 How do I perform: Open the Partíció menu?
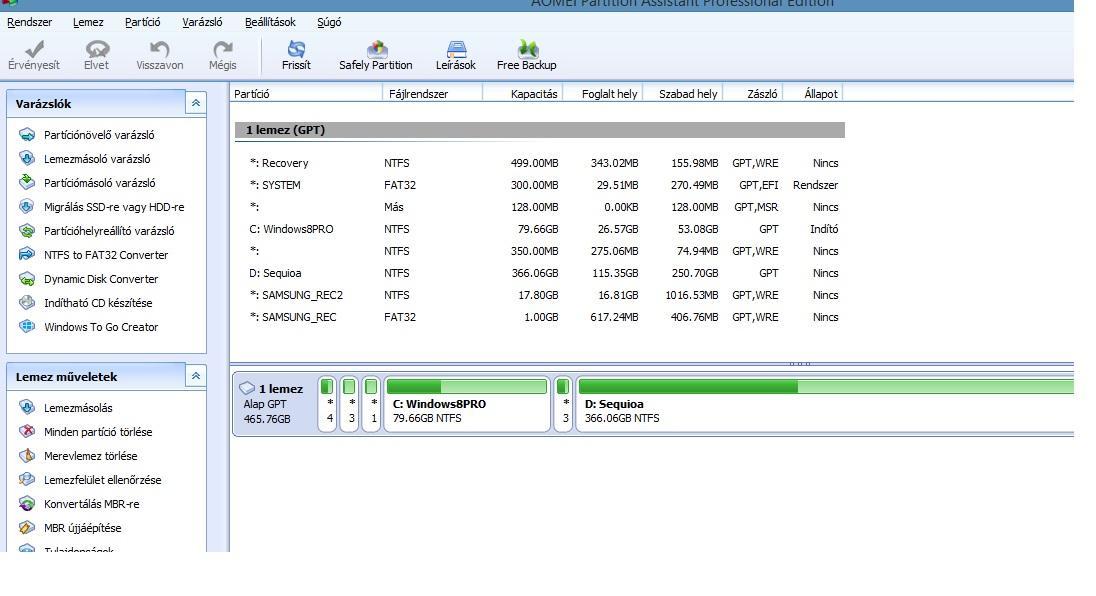[x=143, y=22]
